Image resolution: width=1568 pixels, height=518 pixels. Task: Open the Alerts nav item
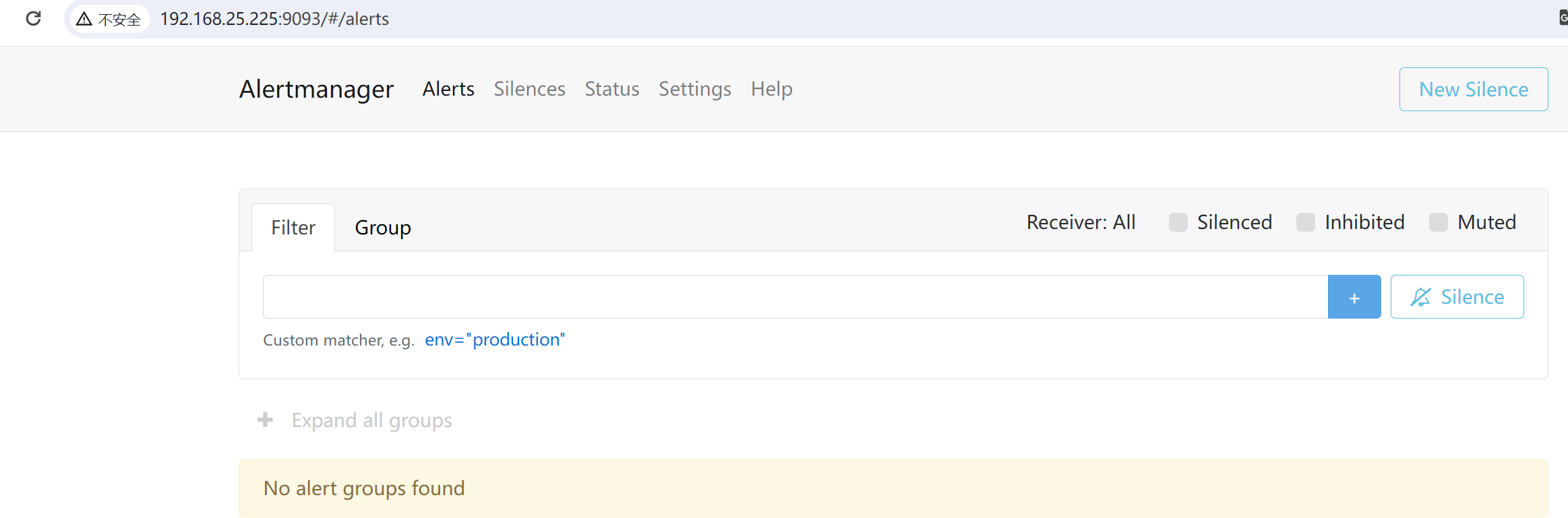[448, 89]
